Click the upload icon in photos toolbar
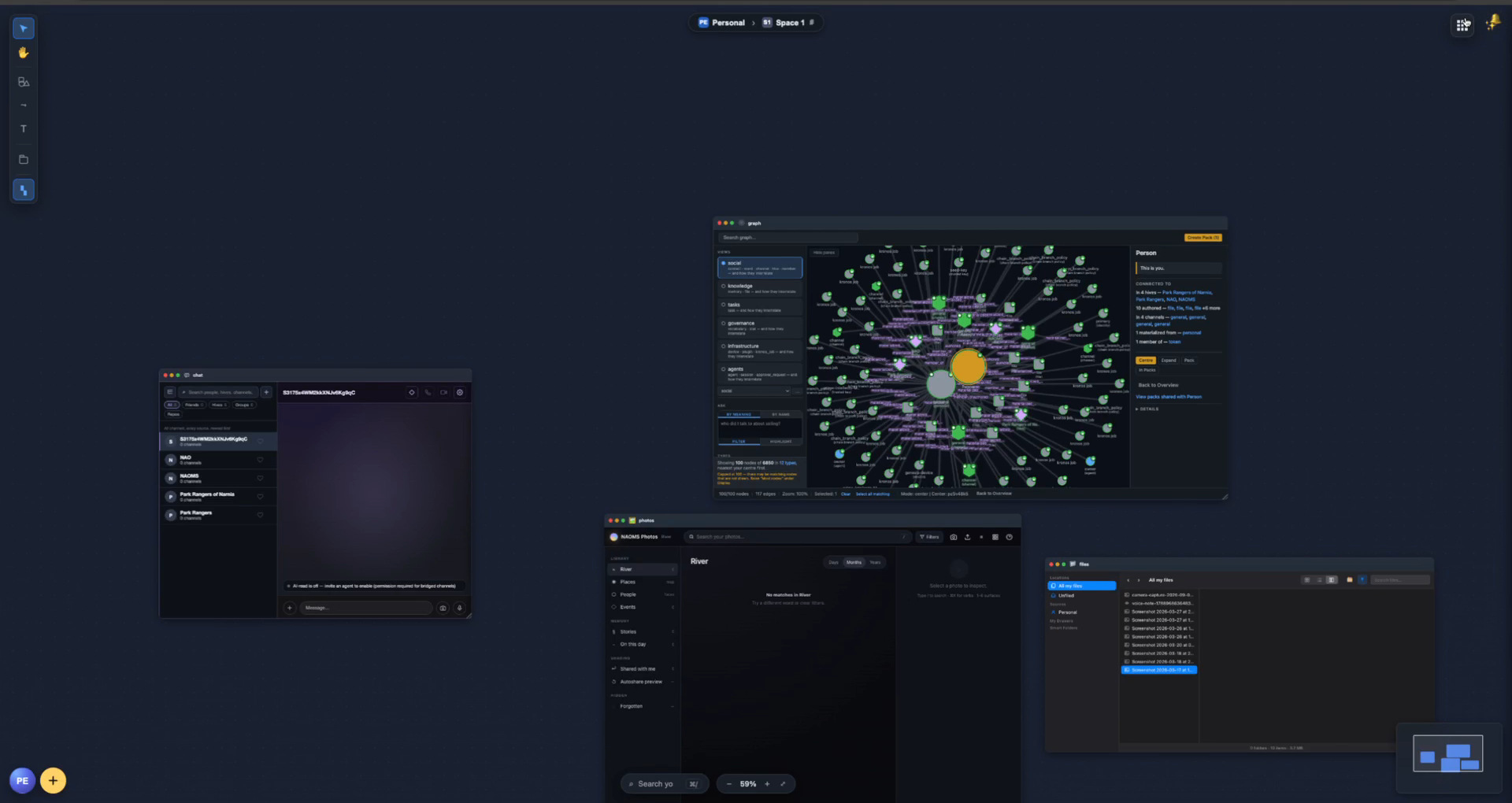Viewport: 1512px width, 803px height. [x=967, y=537]
